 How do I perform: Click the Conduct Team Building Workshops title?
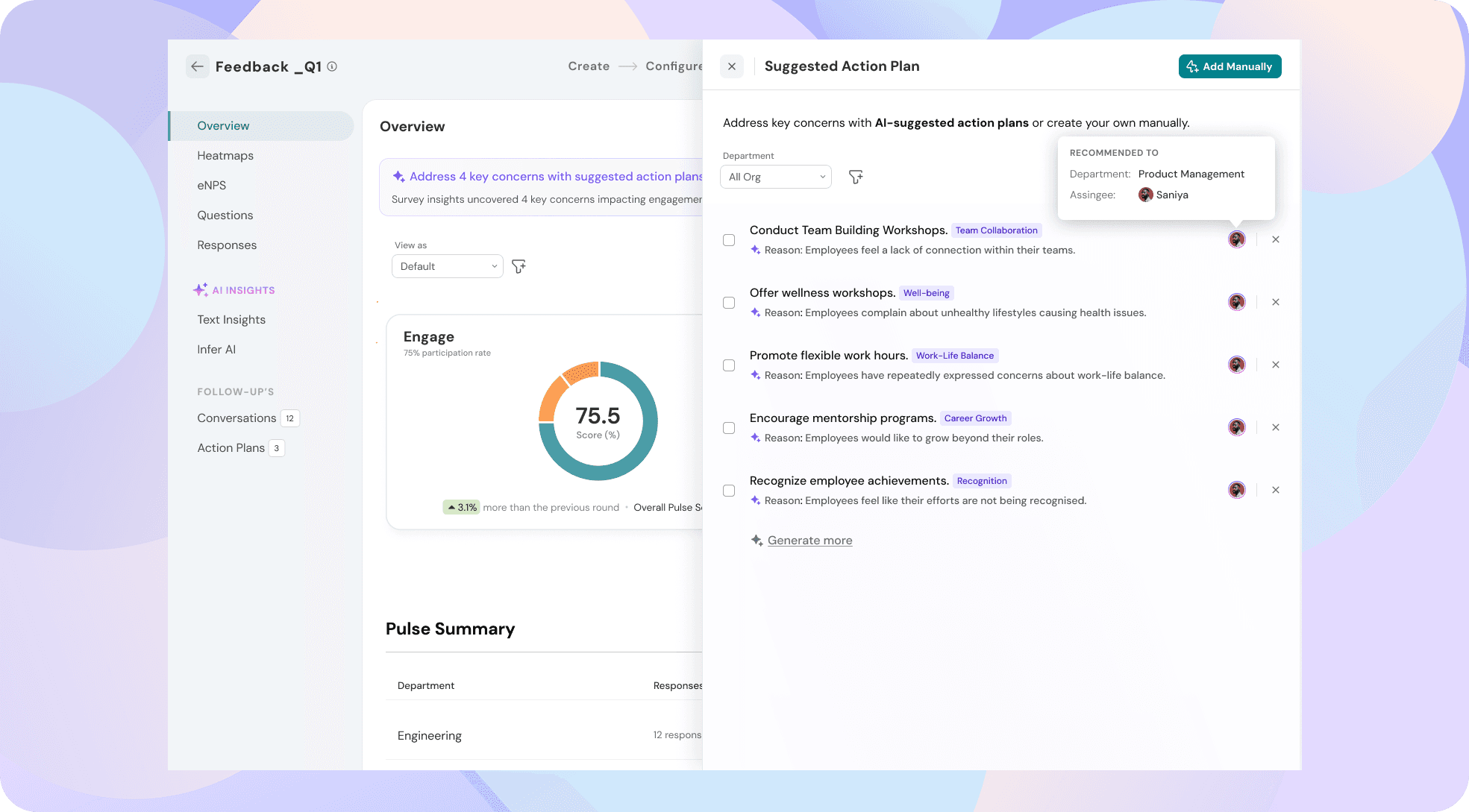click(849, 230)
